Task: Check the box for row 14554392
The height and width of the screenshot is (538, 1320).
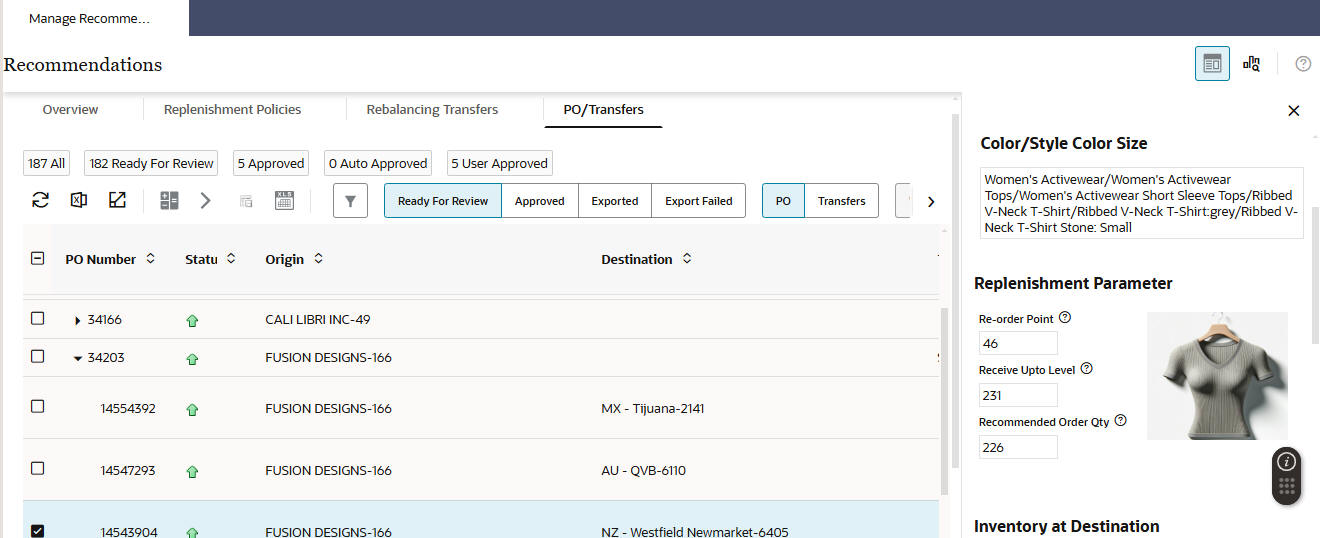Action: [x=37, y=406]
